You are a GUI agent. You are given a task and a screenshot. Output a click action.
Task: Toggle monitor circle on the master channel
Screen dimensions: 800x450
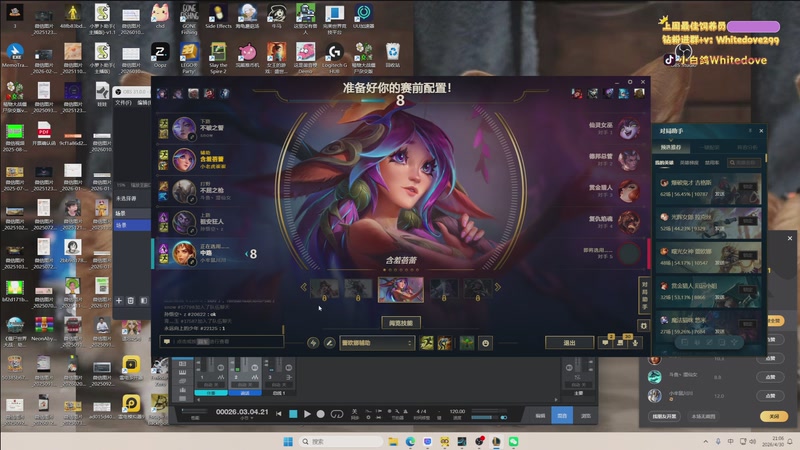pos(569,367)
